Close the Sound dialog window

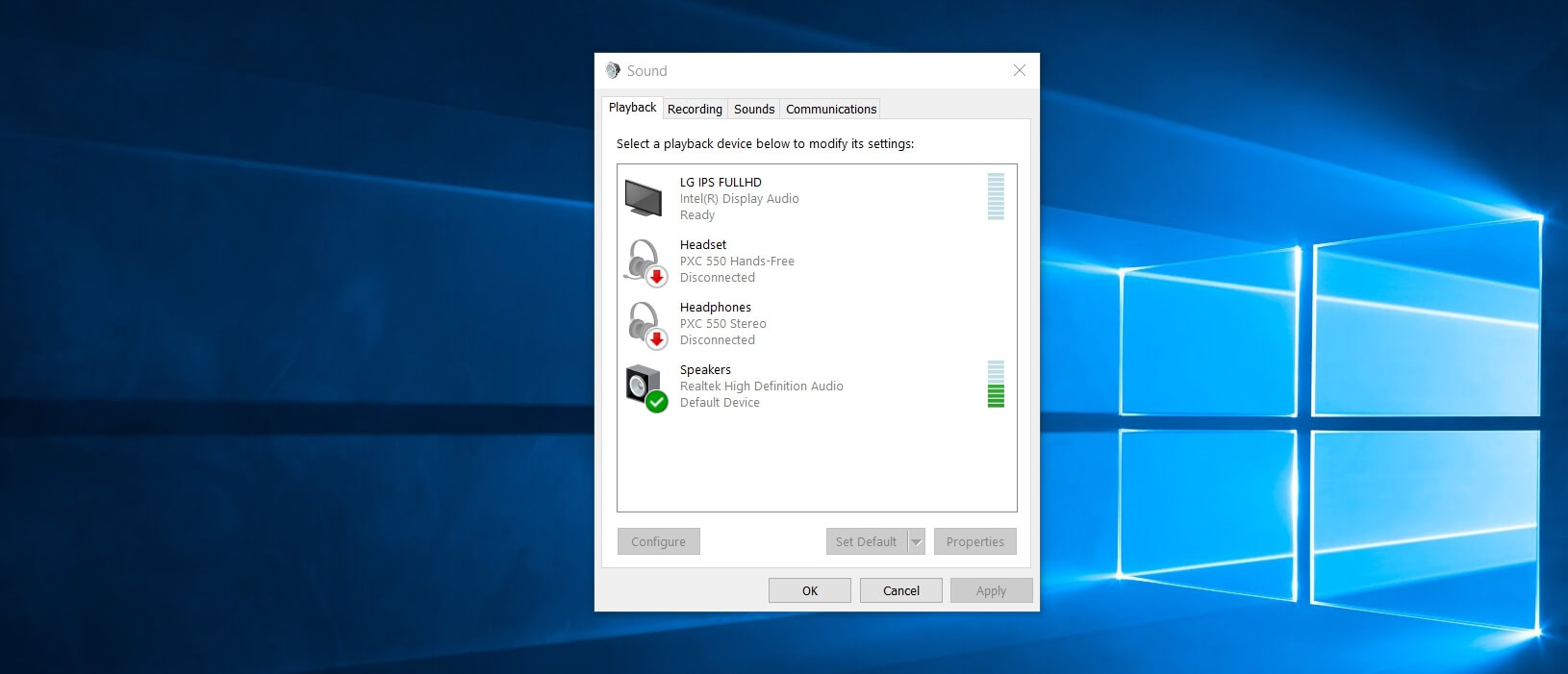tap(1020, 70)
